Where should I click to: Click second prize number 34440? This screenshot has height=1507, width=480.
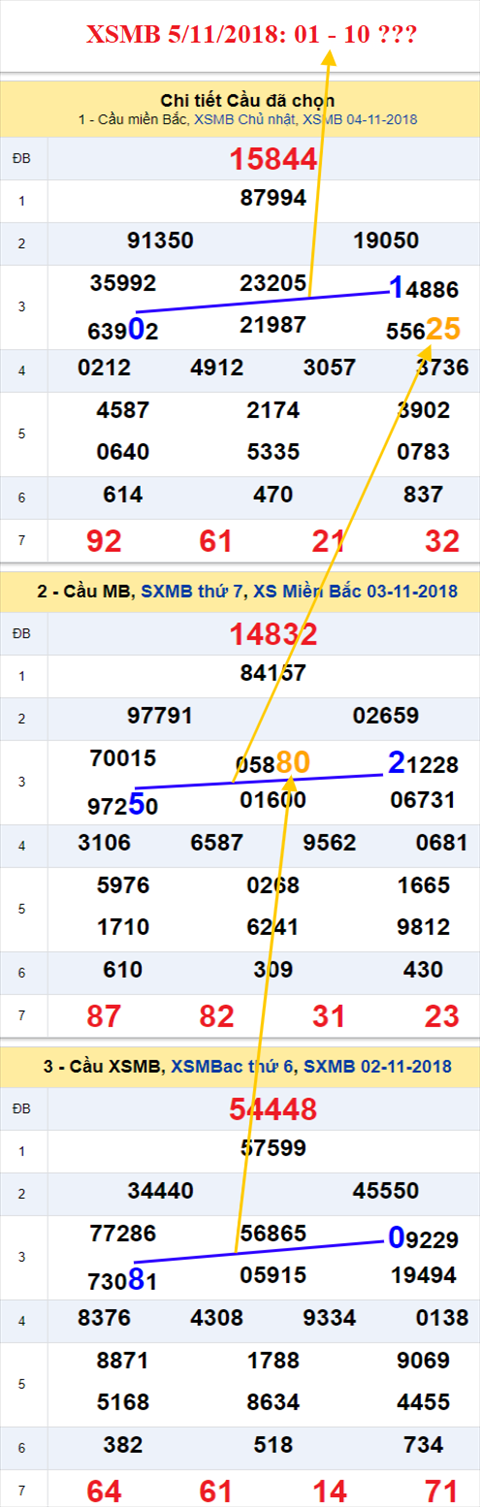160,1190
